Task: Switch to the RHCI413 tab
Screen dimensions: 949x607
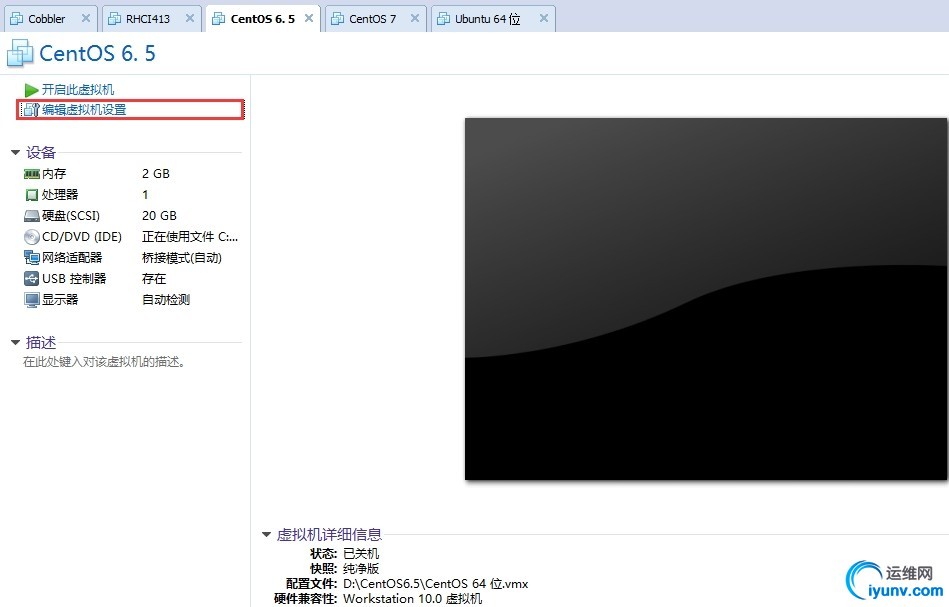Action: tap(152, 19)
